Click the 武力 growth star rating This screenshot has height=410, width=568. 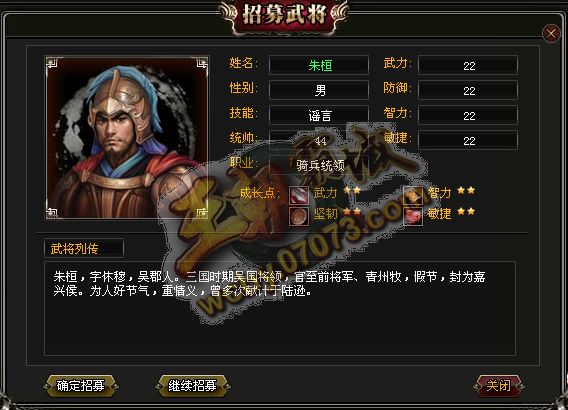point(352,190)
